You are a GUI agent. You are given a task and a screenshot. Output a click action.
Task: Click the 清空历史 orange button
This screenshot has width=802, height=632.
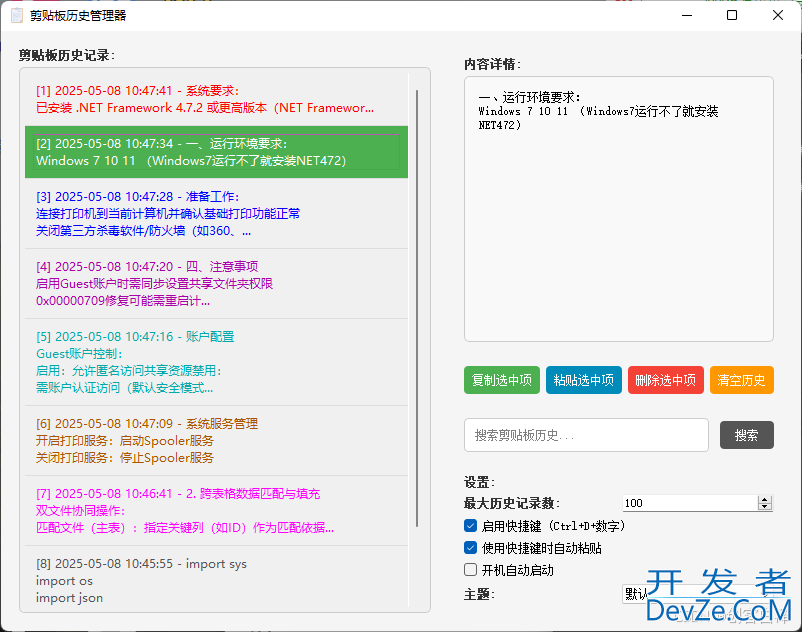point(742,380)
